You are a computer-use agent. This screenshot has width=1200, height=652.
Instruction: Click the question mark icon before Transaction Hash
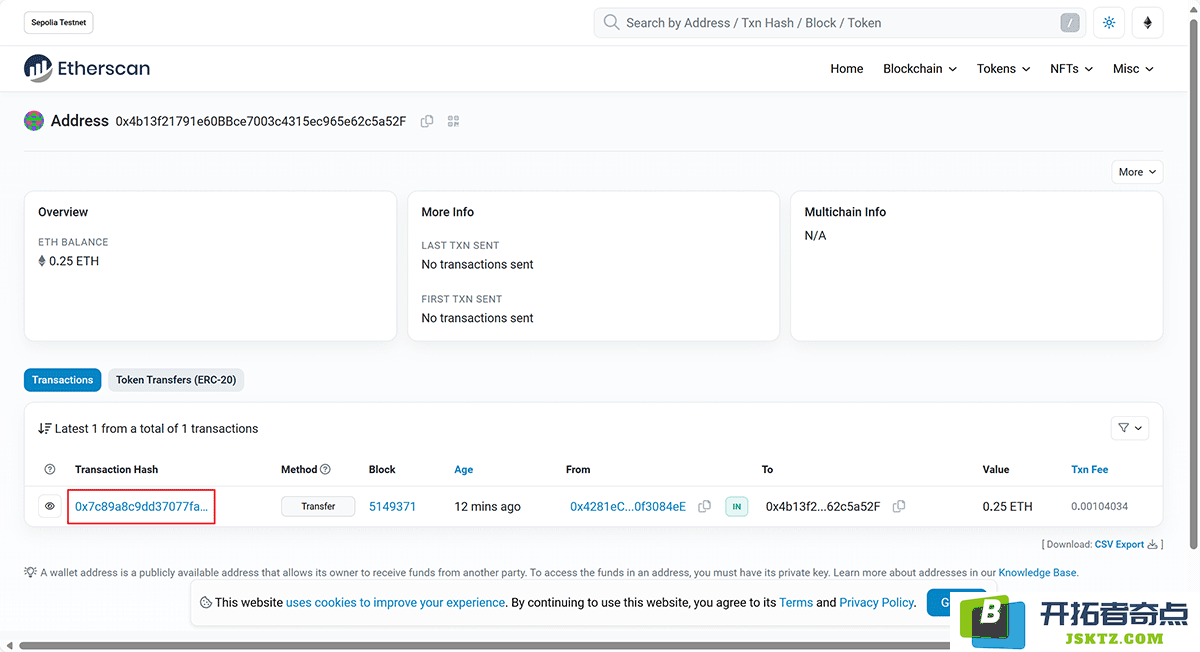click(x=50, y=469)
